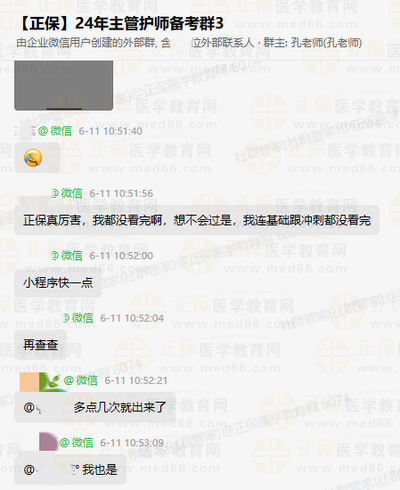400x490 pixels.
Task: Click the message starting '正保真厉害'
Action: (197, 220)
